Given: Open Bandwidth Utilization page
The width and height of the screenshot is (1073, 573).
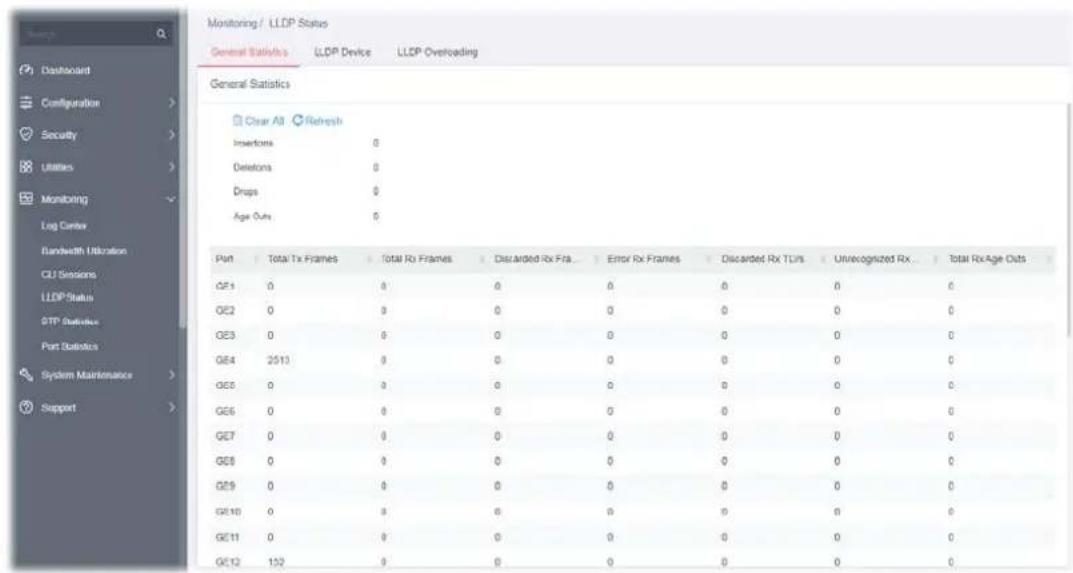Looking at the screenshot, I should [x=83, y=251].
